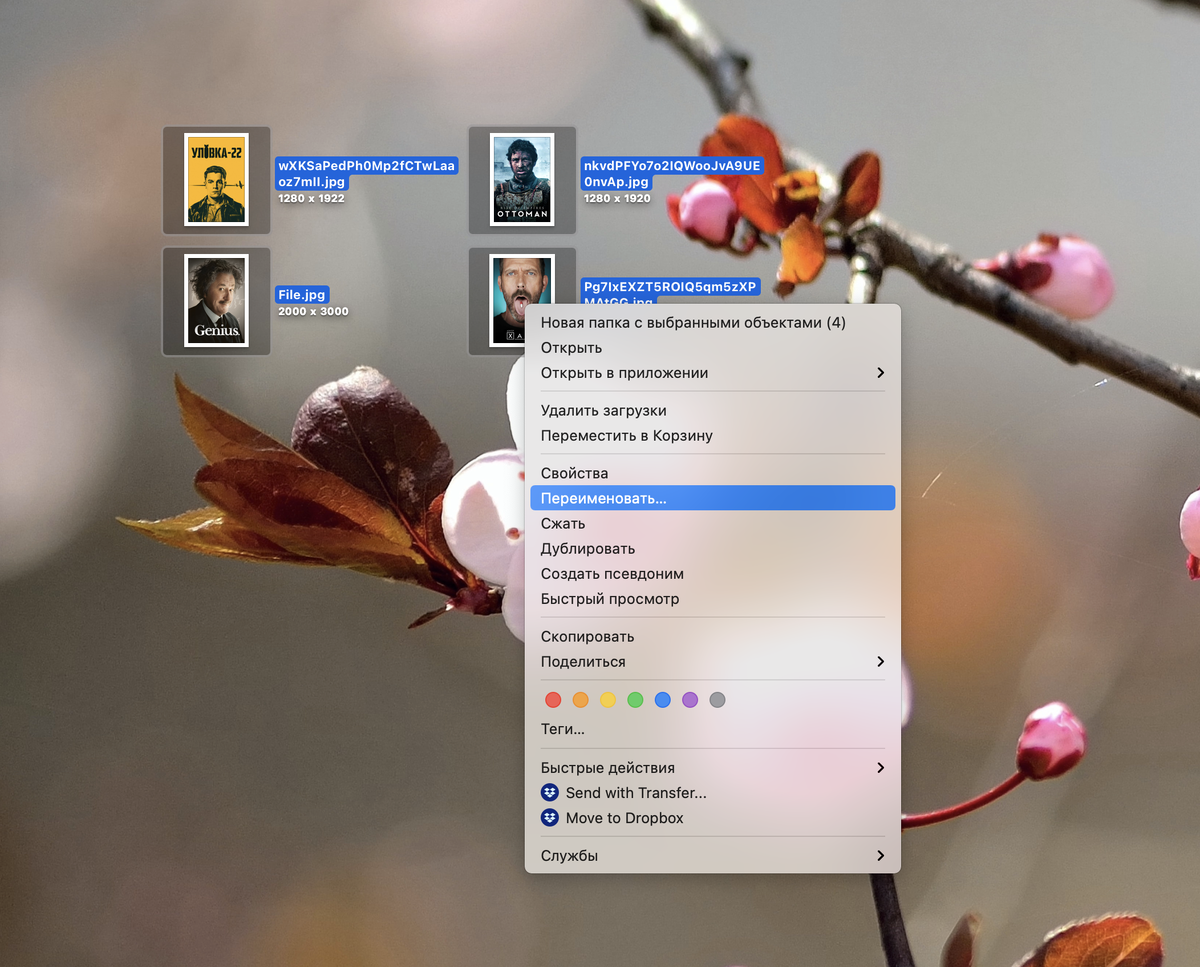Click file name nkvdPFYo7o2IQWooJvA9UE0nvAp.jpg

[672, 174]
